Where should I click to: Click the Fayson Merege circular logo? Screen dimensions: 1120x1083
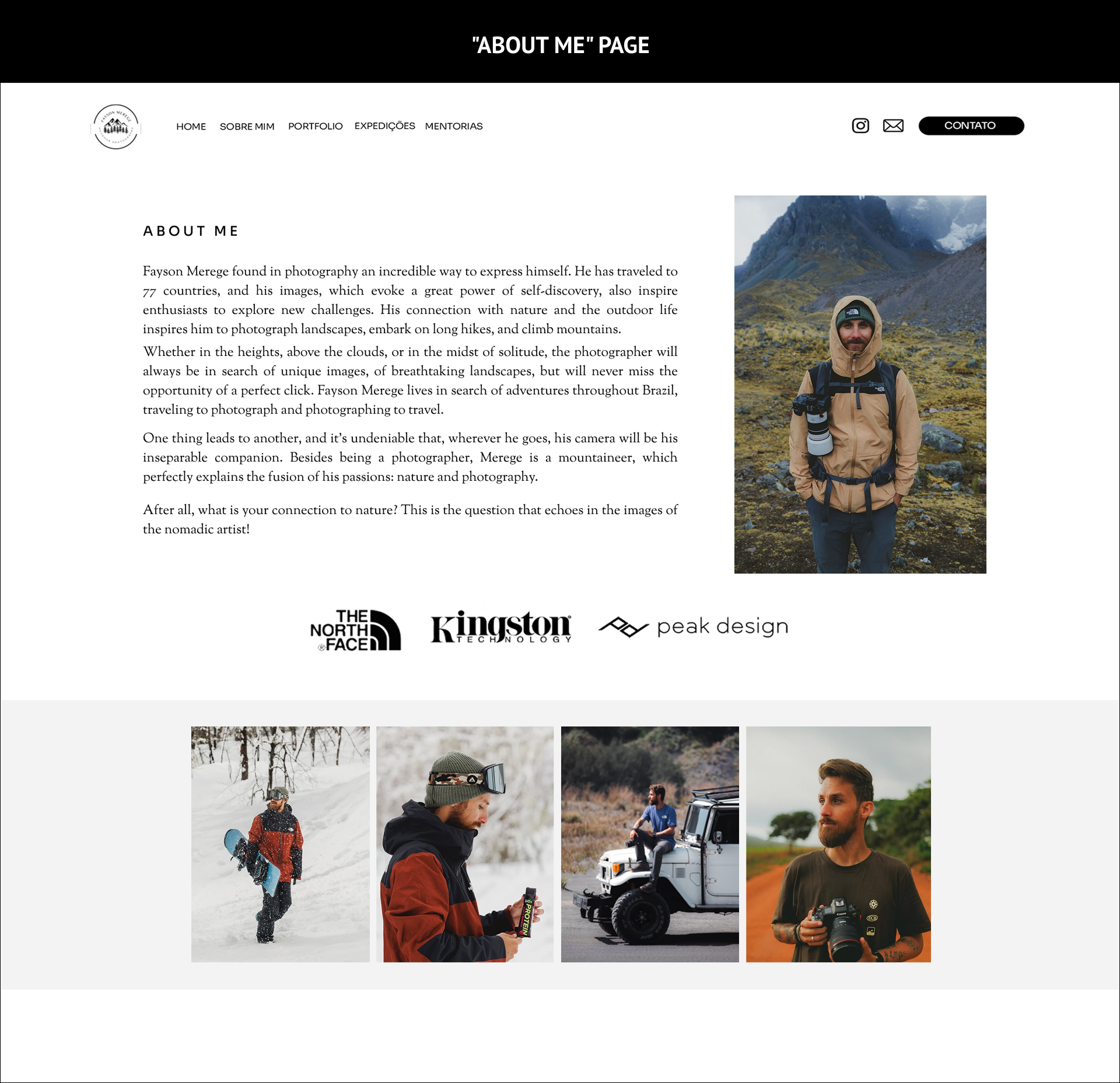coord(116,127)
